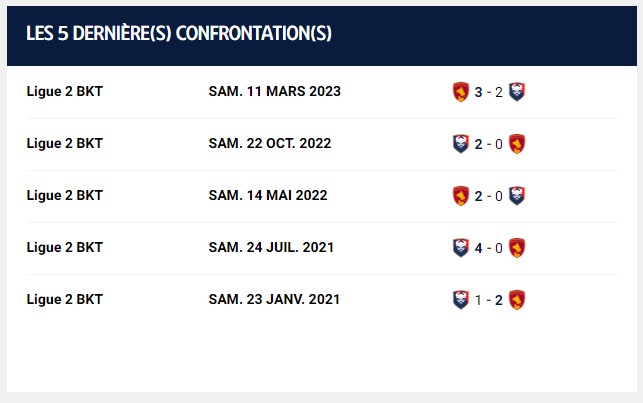Click Ligue 2 BKT label in the last row
Screen dimensions: 643x403
tap(64, 299)
